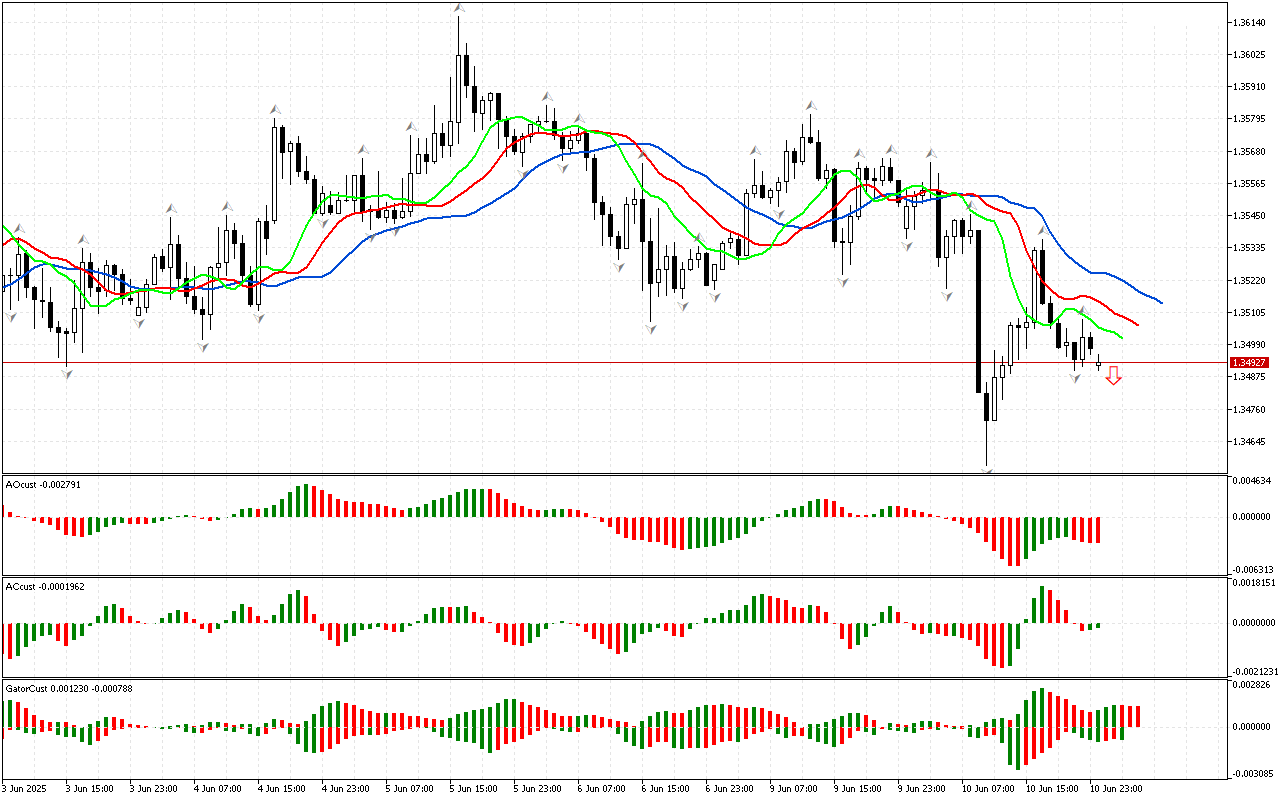Select the GatorCust indicator label
Image resolution: width=1280 pixels, height=800 pixels.
[69, 688]
